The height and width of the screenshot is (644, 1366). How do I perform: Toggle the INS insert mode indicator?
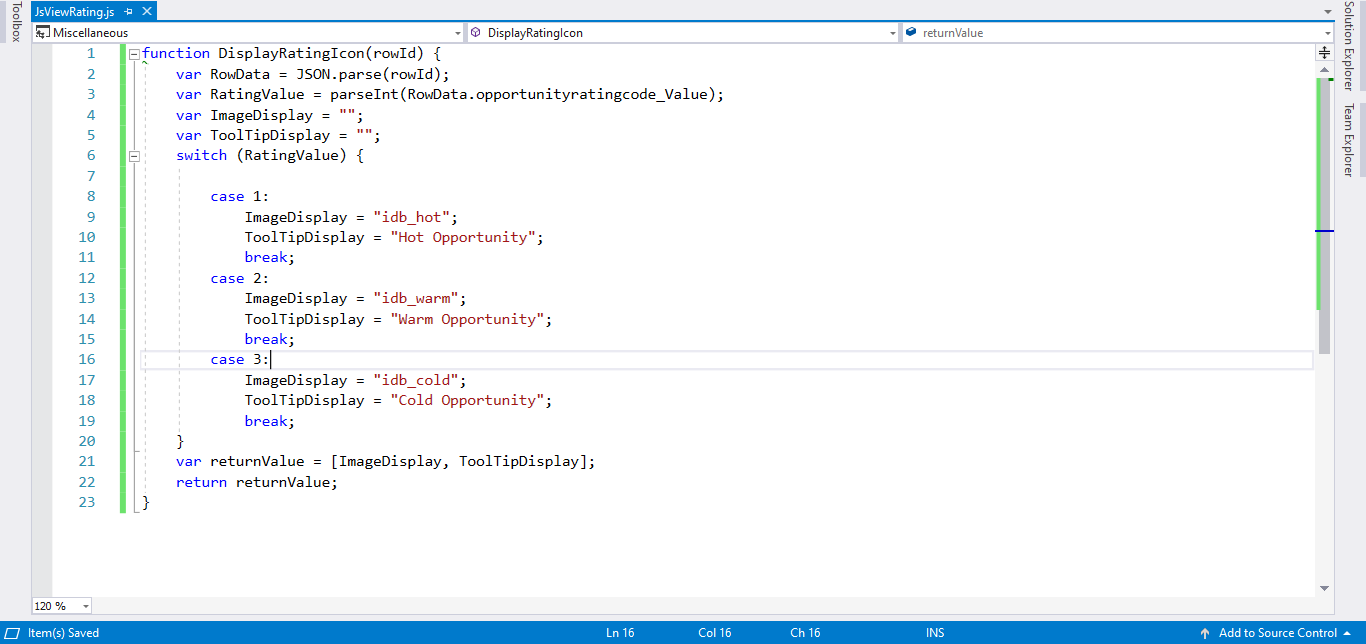[x=935, y=633]
